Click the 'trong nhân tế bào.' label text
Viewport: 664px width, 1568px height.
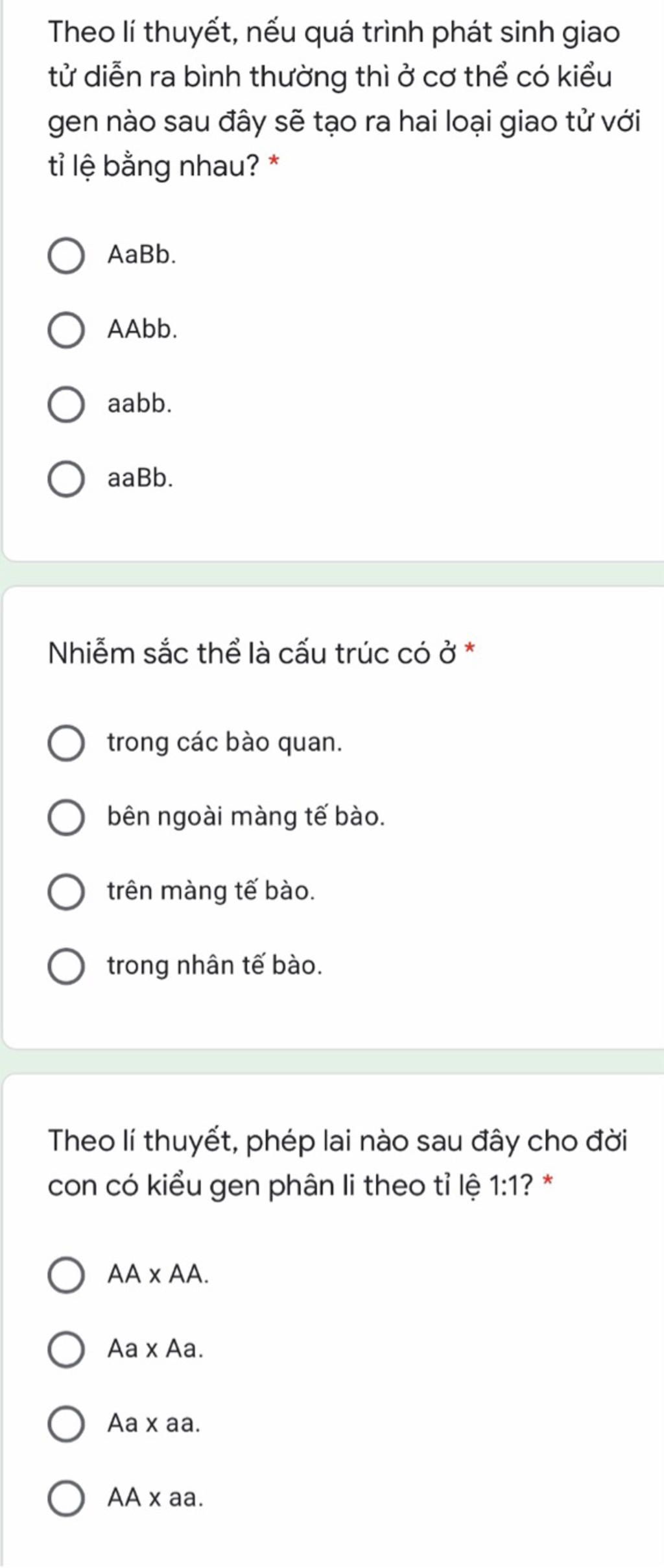click(x=215, y=966)
